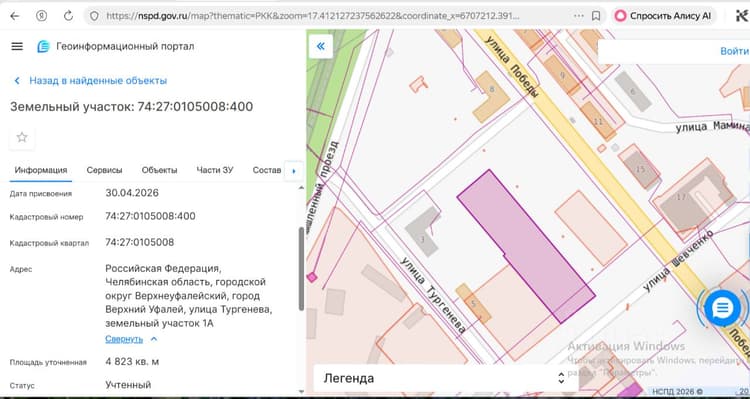Click the scrollbar down arrow in info panel

tap(301, 391)
